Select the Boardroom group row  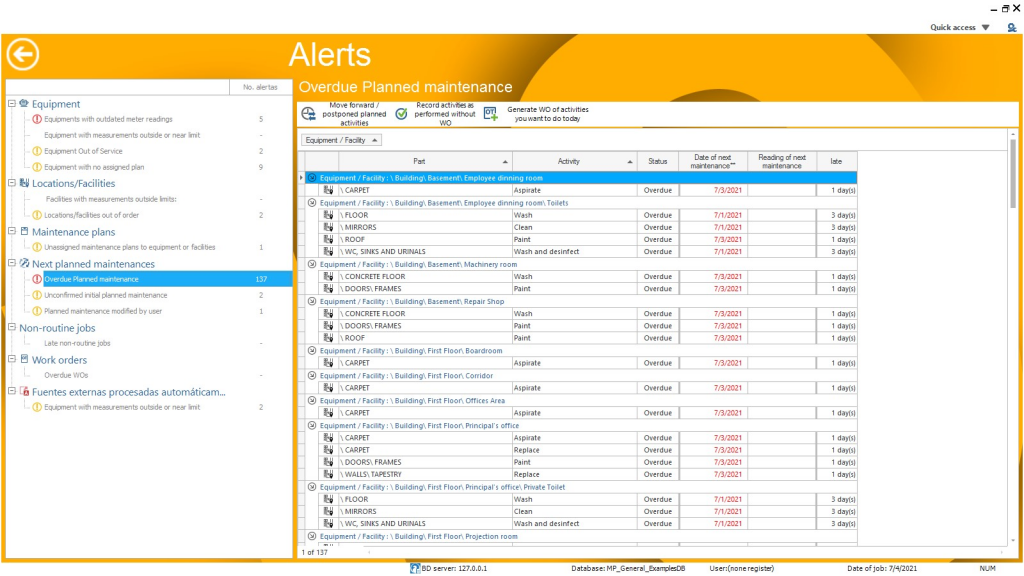tap(581, 351)
